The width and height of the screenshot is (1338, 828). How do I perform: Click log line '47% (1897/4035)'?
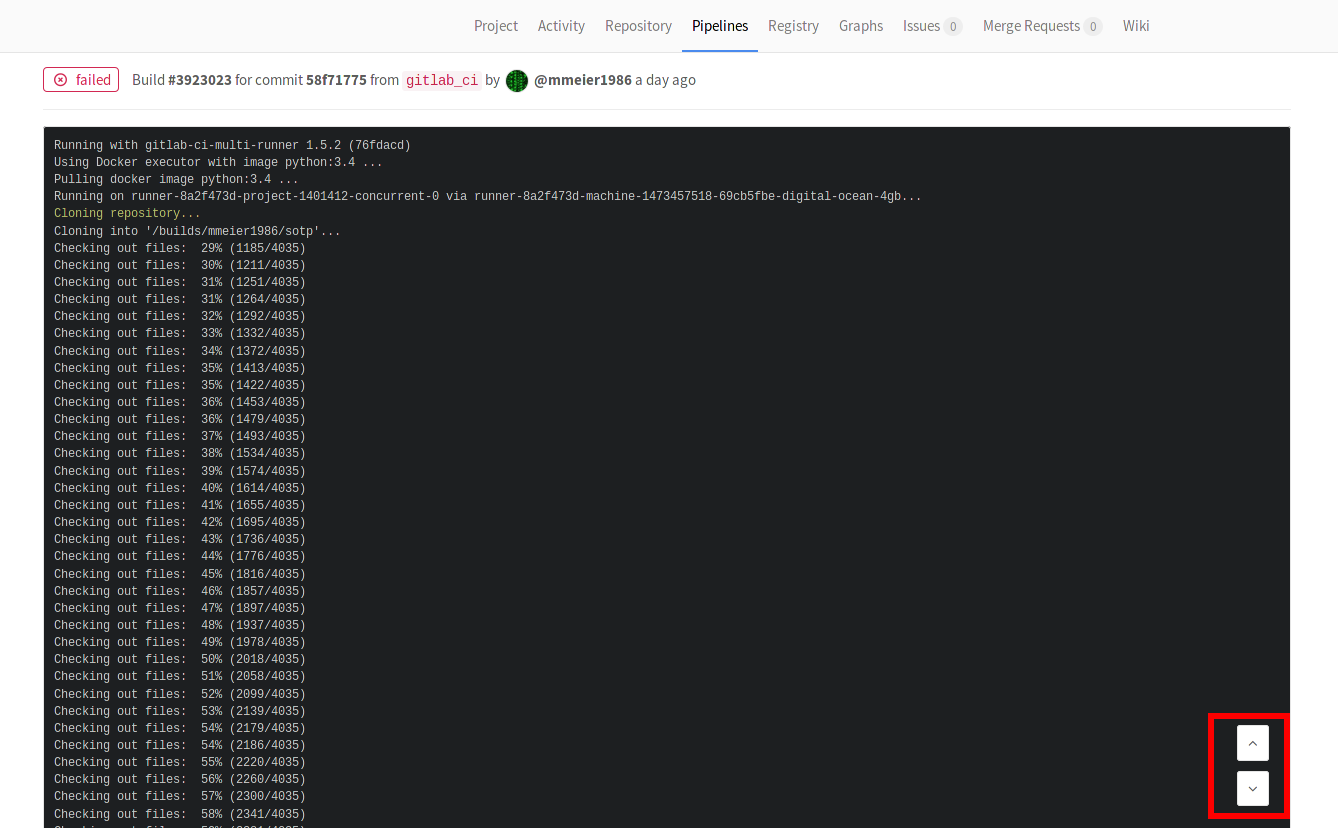[180, 608]
